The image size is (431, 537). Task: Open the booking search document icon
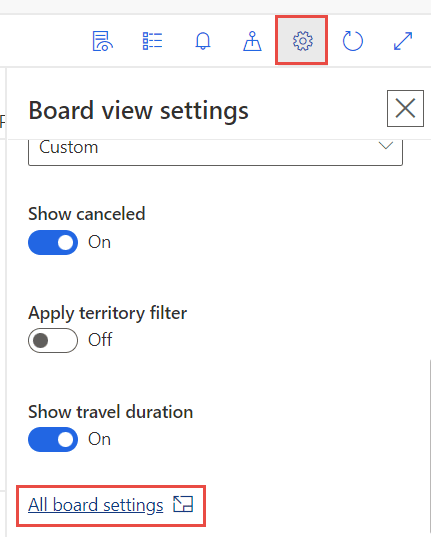[103, 41]
